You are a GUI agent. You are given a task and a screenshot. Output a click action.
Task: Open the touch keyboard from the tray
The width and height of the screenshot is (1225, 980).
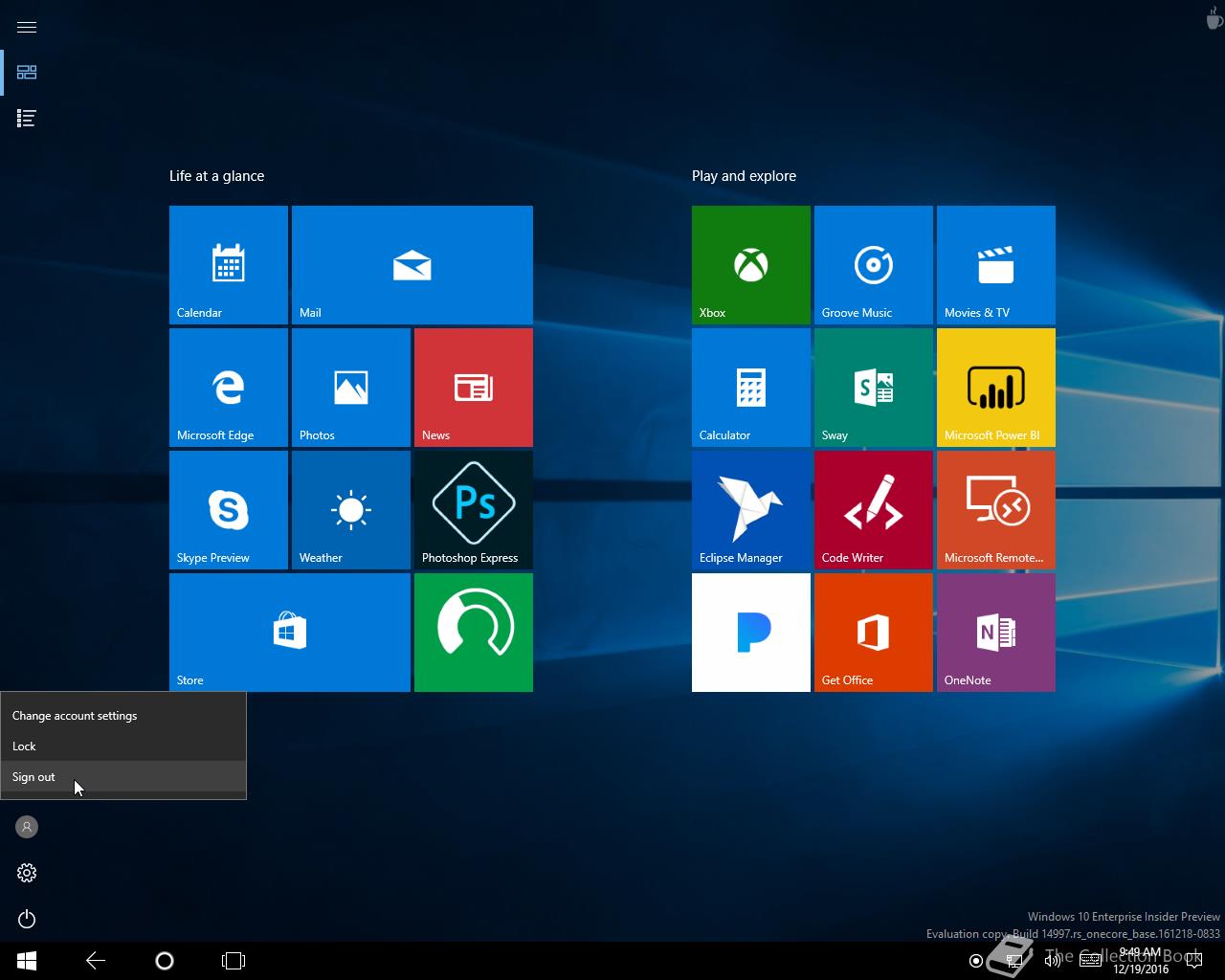tap(1091, 961)
